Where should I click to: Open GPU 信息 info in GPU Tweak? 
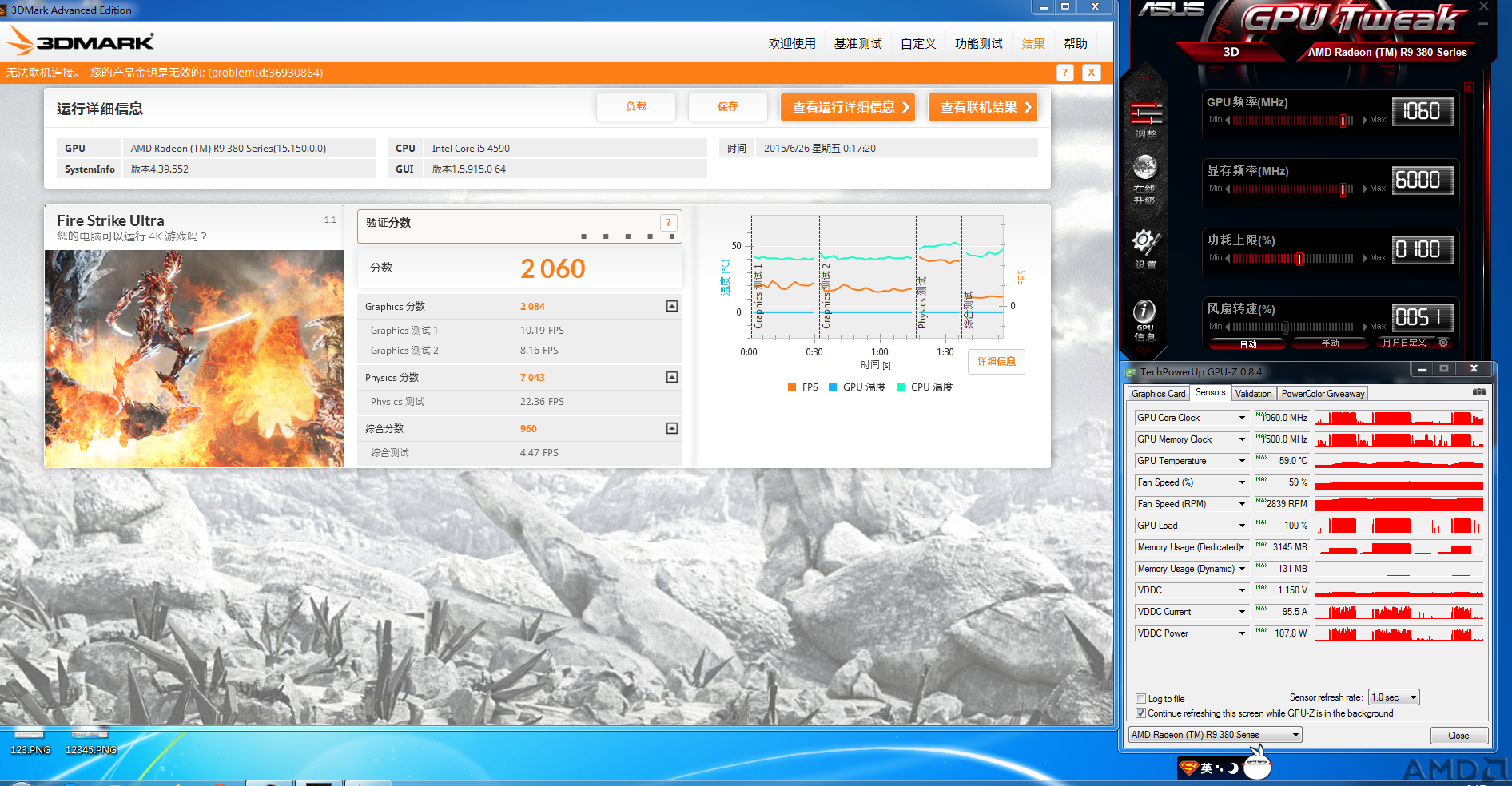pos(1145,320)
